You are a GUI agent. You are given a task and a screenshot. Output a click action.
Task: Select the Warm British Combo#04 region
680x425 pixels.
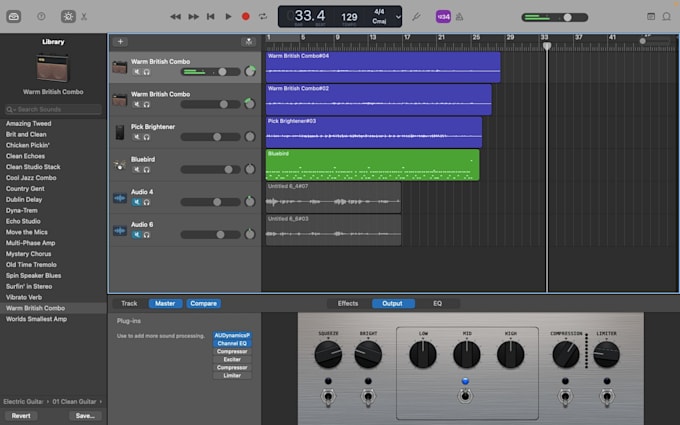[x=383, y=67]
